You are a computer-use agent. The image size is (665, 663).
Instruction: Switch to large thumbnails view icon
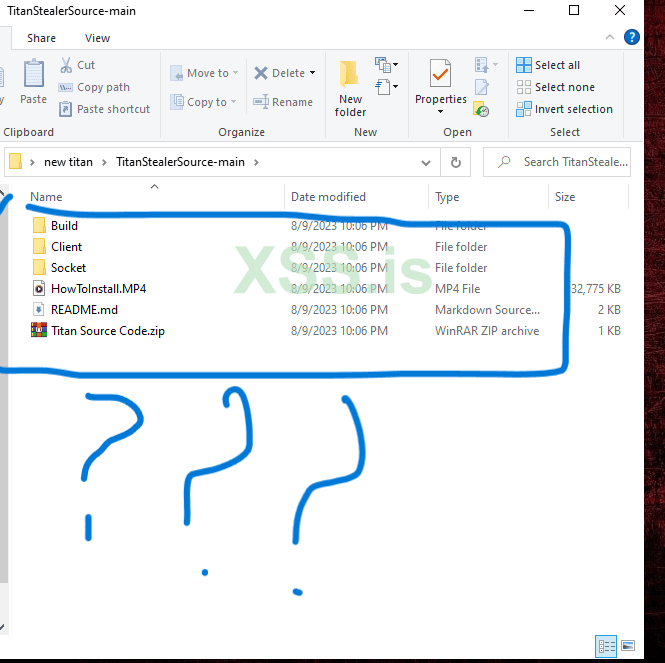point(628,646)
